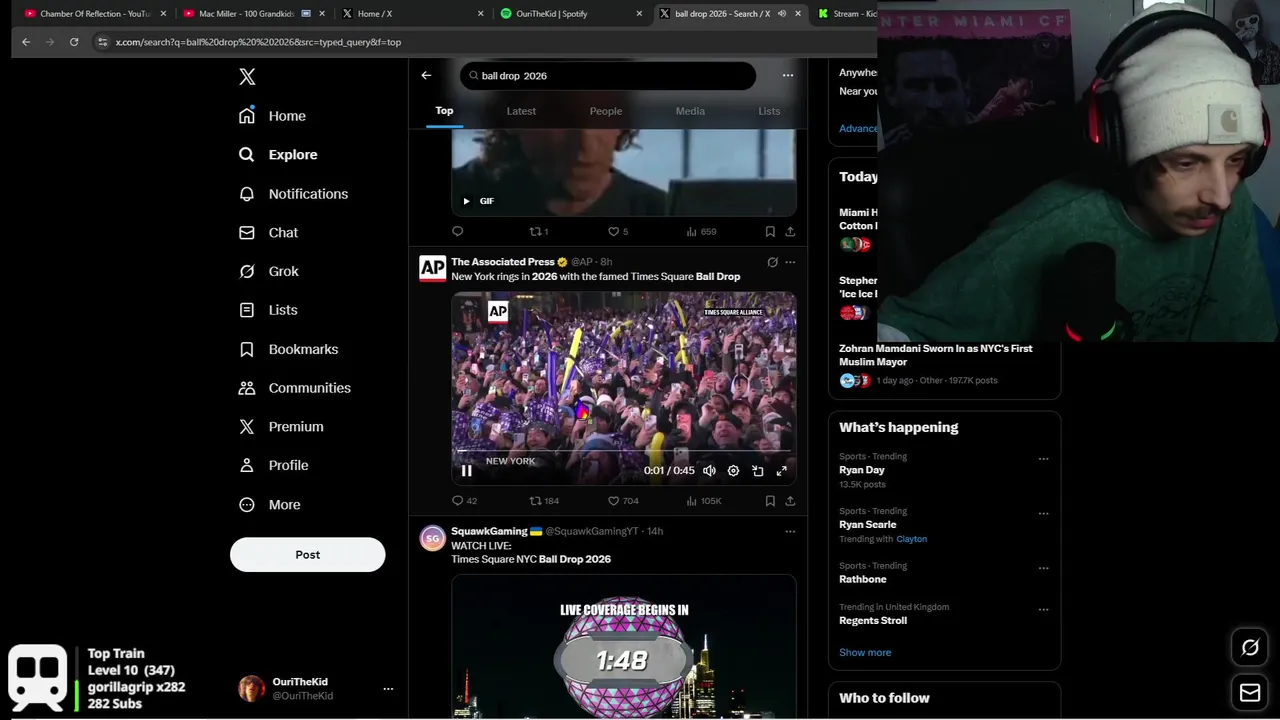Viewport: 1280px width, 720px height.
Task: Switch to the People tab
Action: [x=606, y=111]
